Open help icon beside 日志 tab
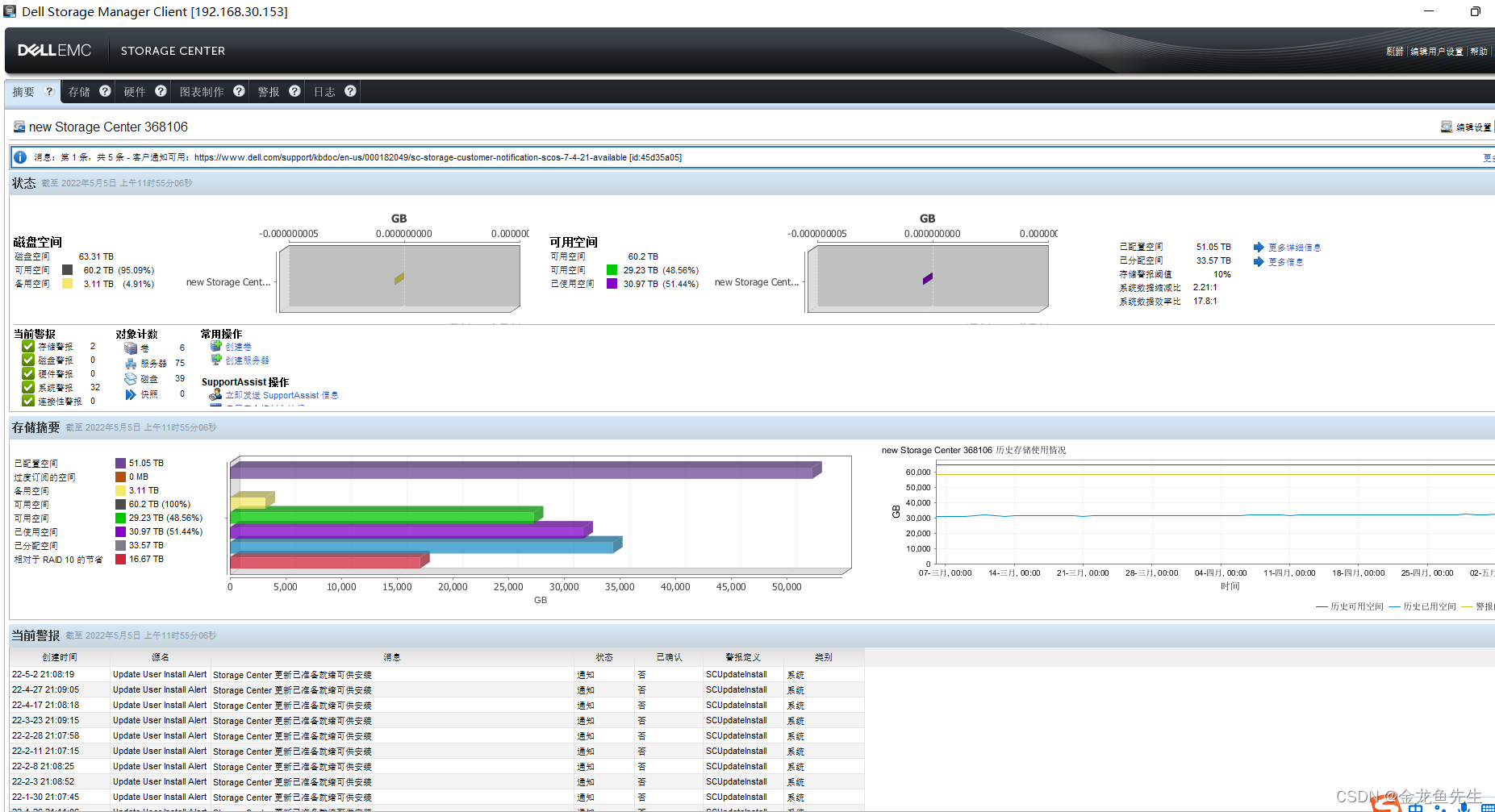 click(x=350, y=91)
